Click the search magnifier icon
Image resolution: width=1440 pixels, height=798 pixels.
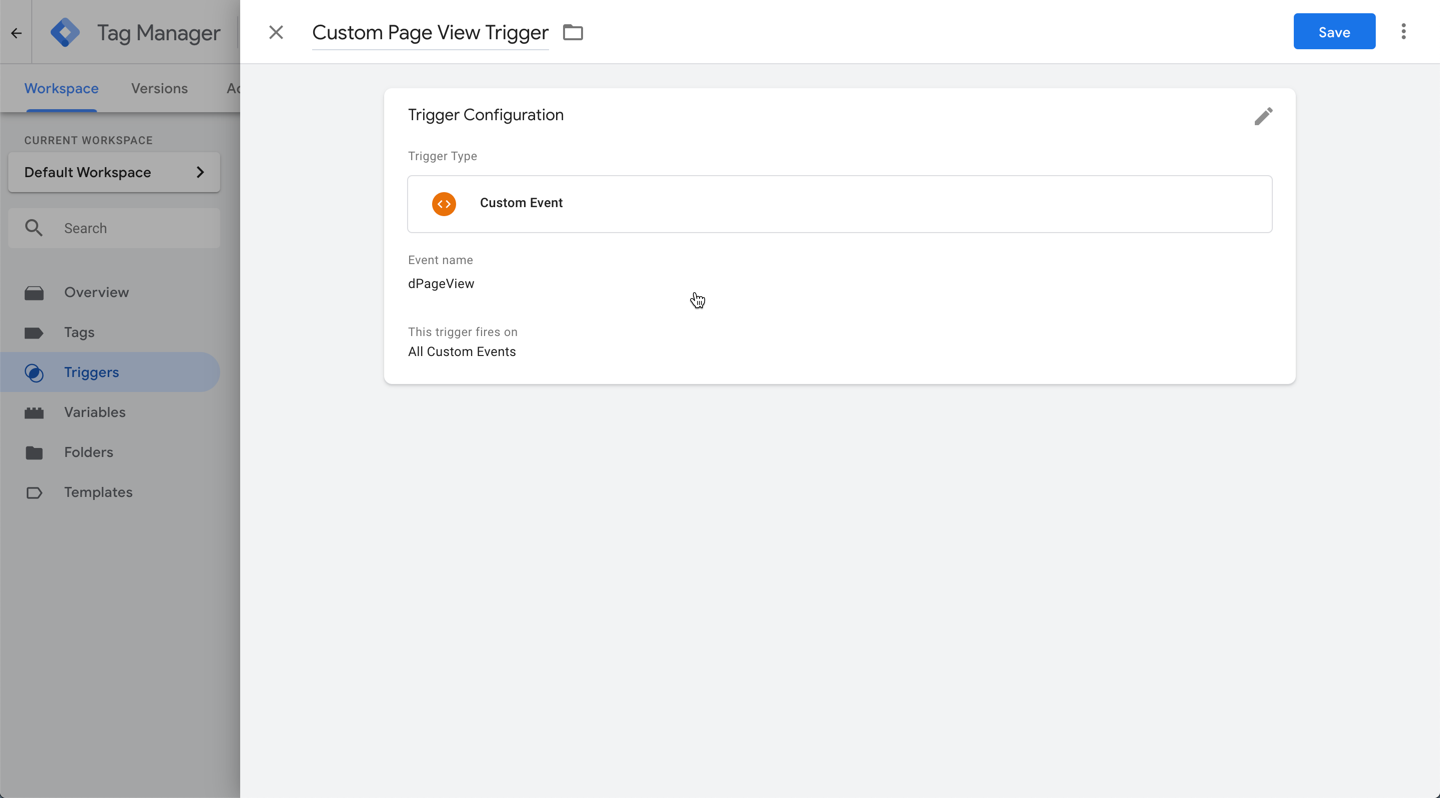click(34, 228)
